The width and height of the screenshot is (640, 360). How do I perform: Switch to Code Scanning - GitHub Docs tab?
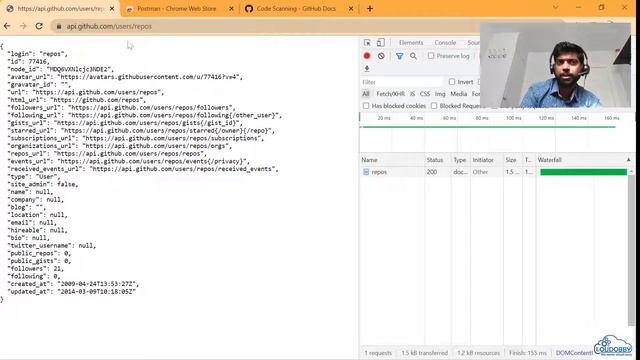click(x=296, y=9)
